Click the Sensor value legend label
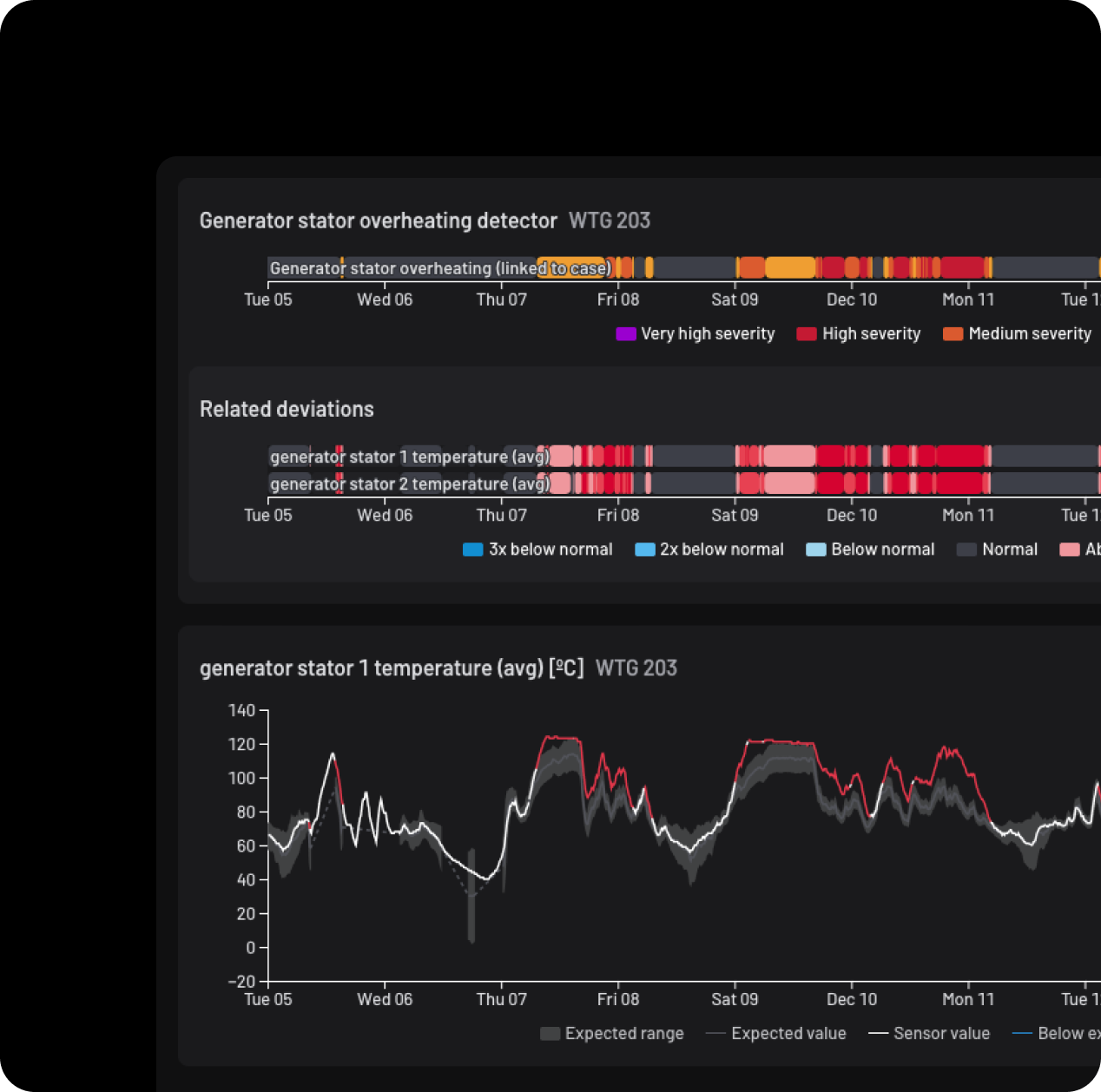 click(941, 1034)
